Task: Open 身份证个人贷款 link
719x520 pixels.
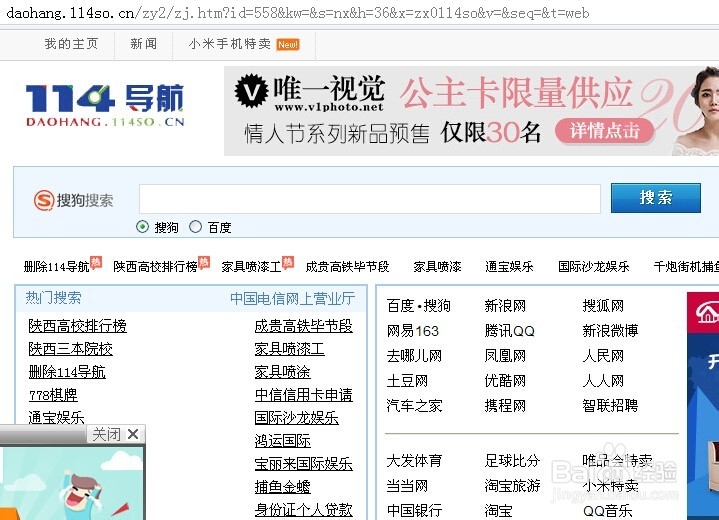Action: [x=304, y=509]
